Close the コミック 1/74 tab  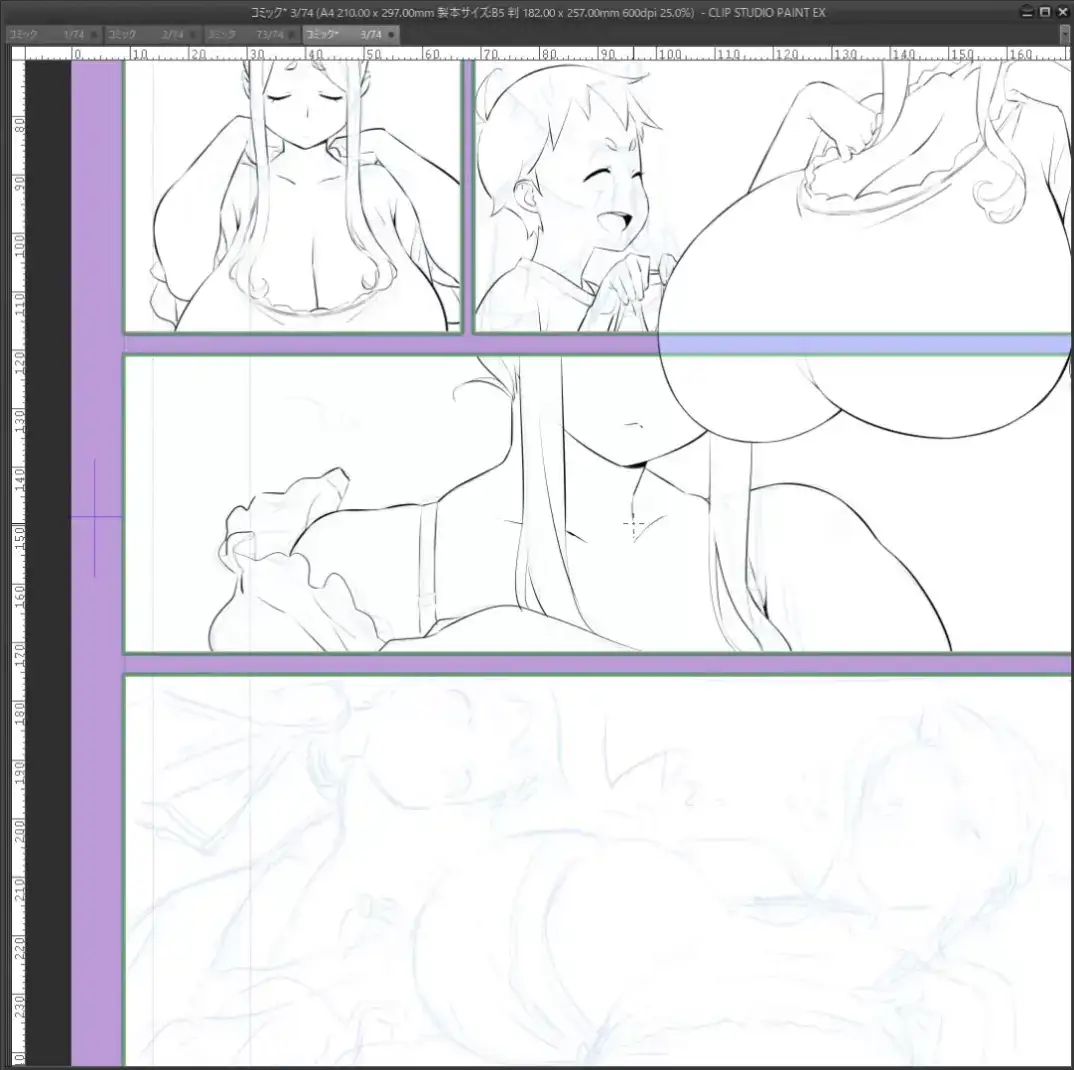[x=94, y=34]
